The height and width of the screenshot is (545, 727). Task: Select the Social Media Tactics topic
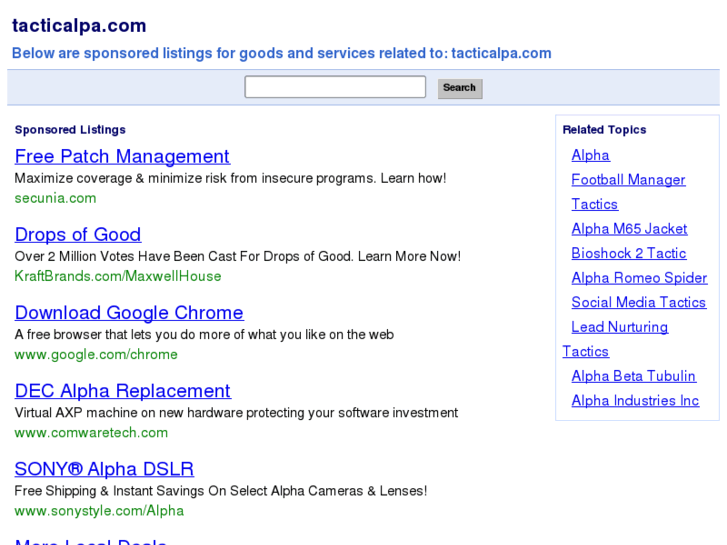pyautogui.click(x=638, y=302)
